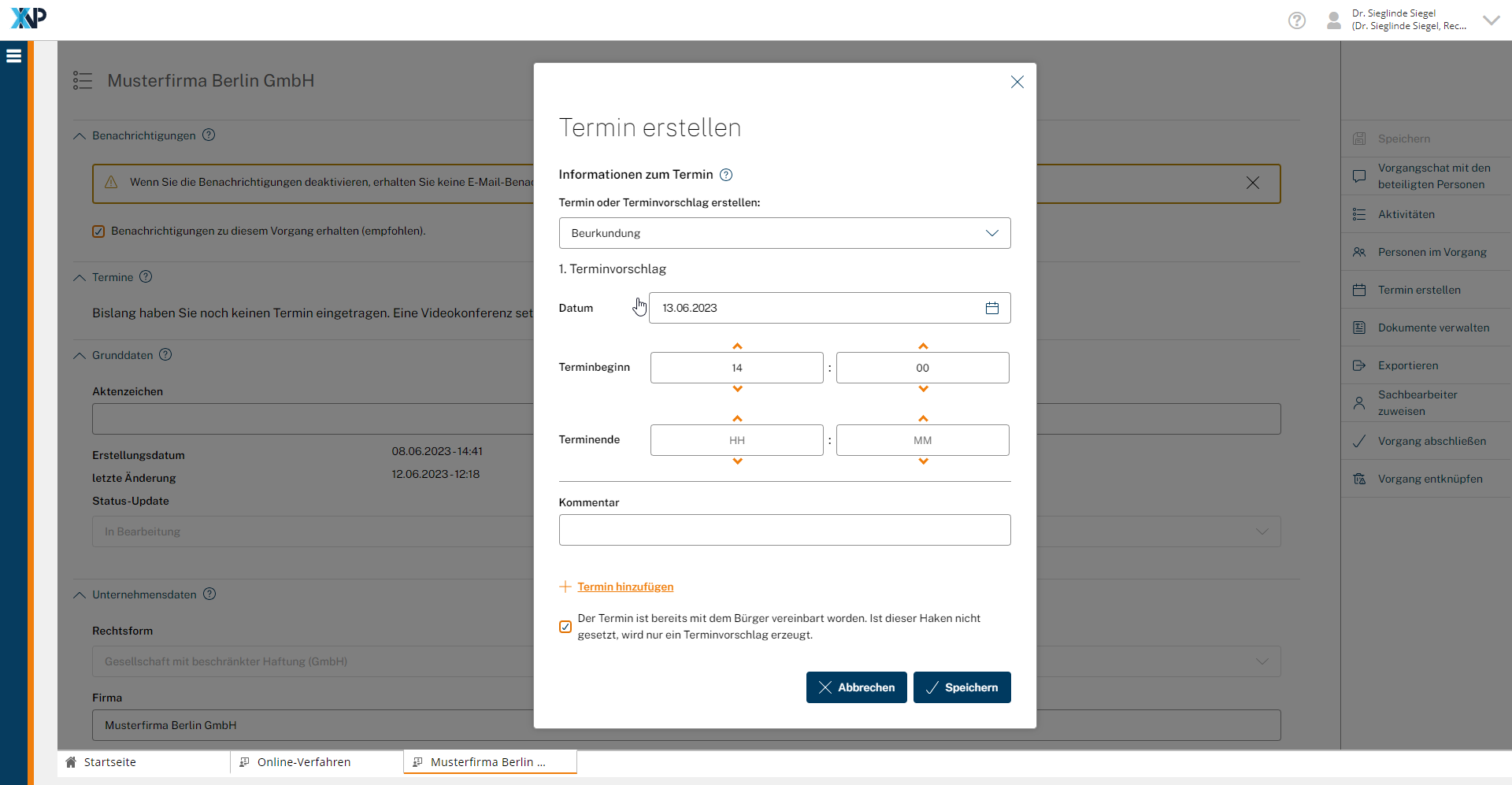Image resolution: width=1512 pixels, height=785 pixels.
Task: Click the Firma input field
Action: 686,725
